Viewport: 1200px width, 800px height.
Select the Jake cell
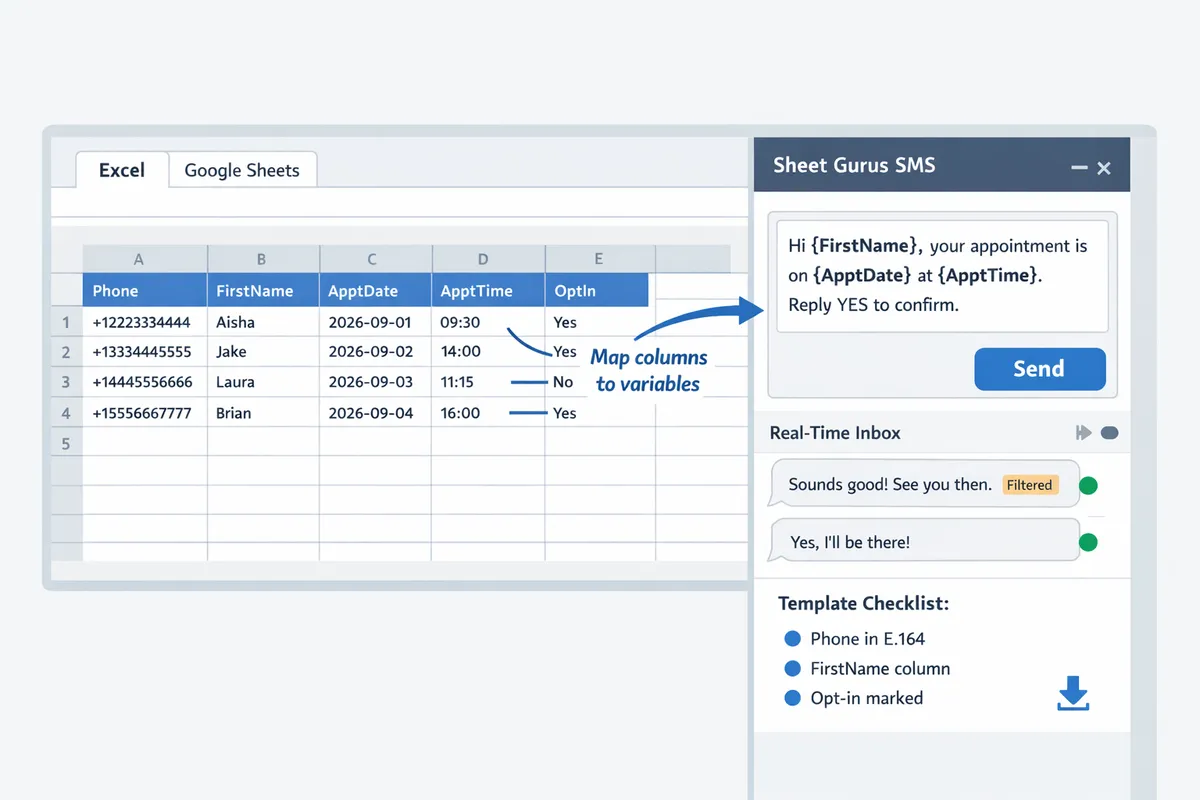tap(263, 352)
